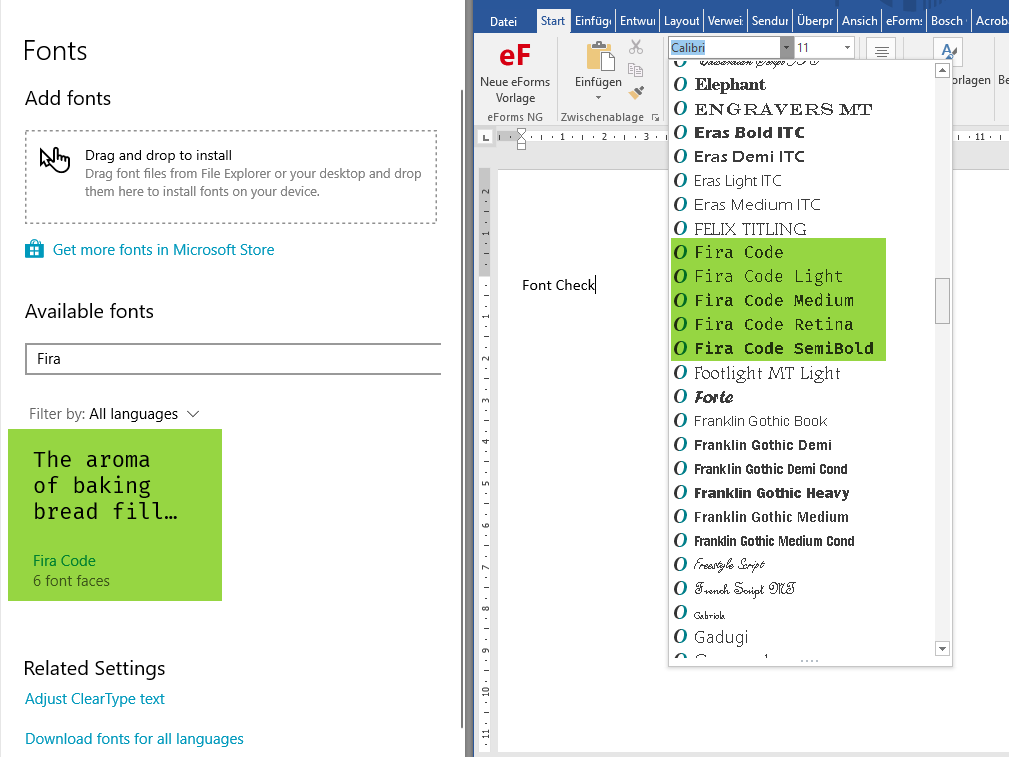Click the Copy icon in the Zwischenablage group

click(635, 71)
